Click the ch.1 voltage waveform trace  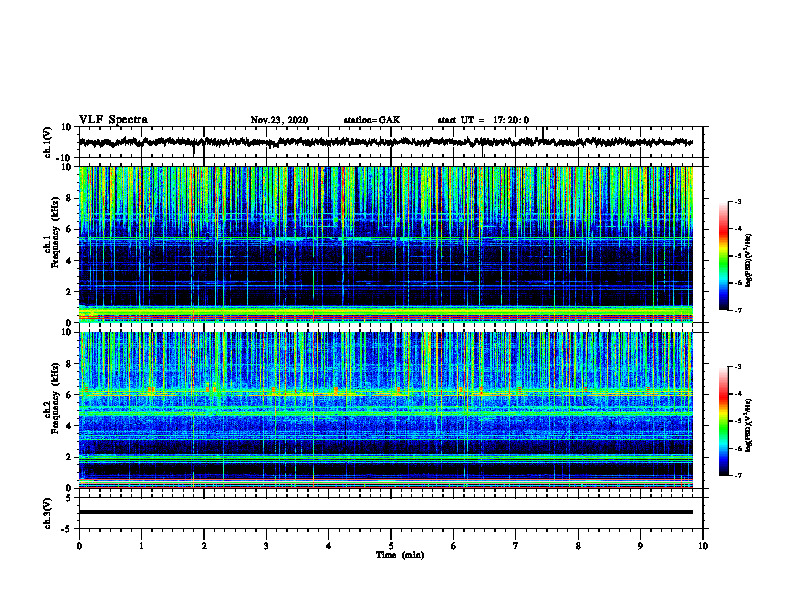(385, 142)
